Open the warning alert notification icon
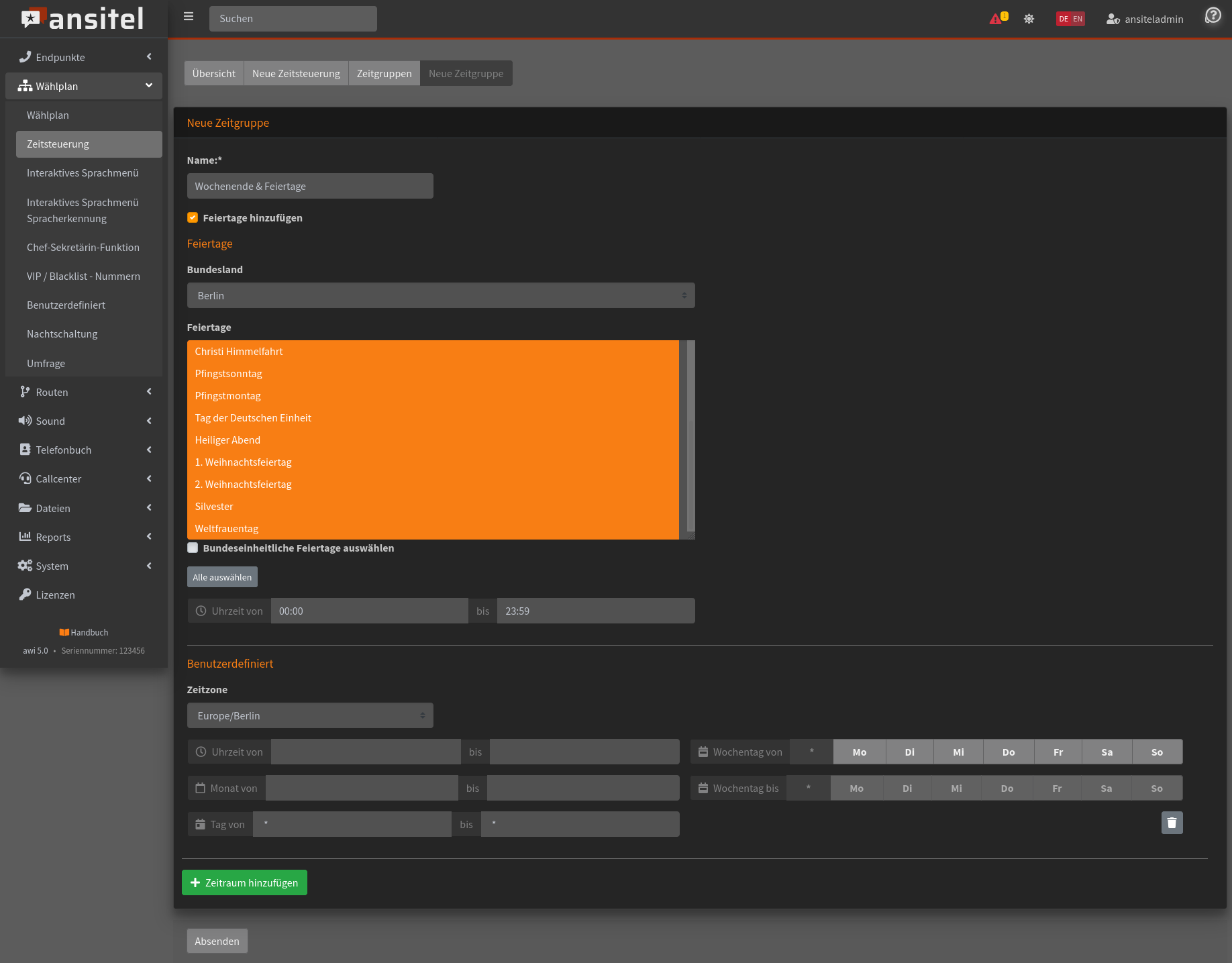 tap(996, 19)
